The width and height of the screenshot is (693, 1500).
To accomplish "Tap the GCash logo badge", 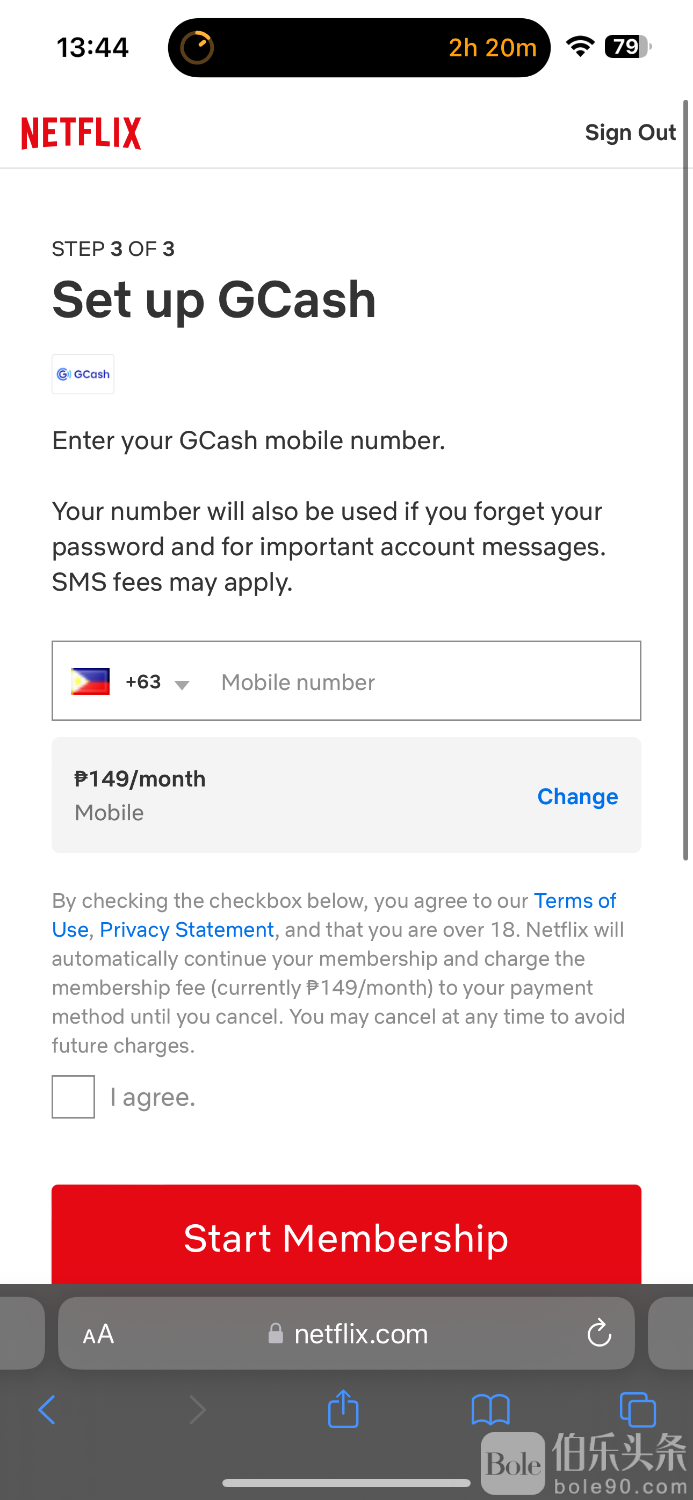I will point(83,374).
